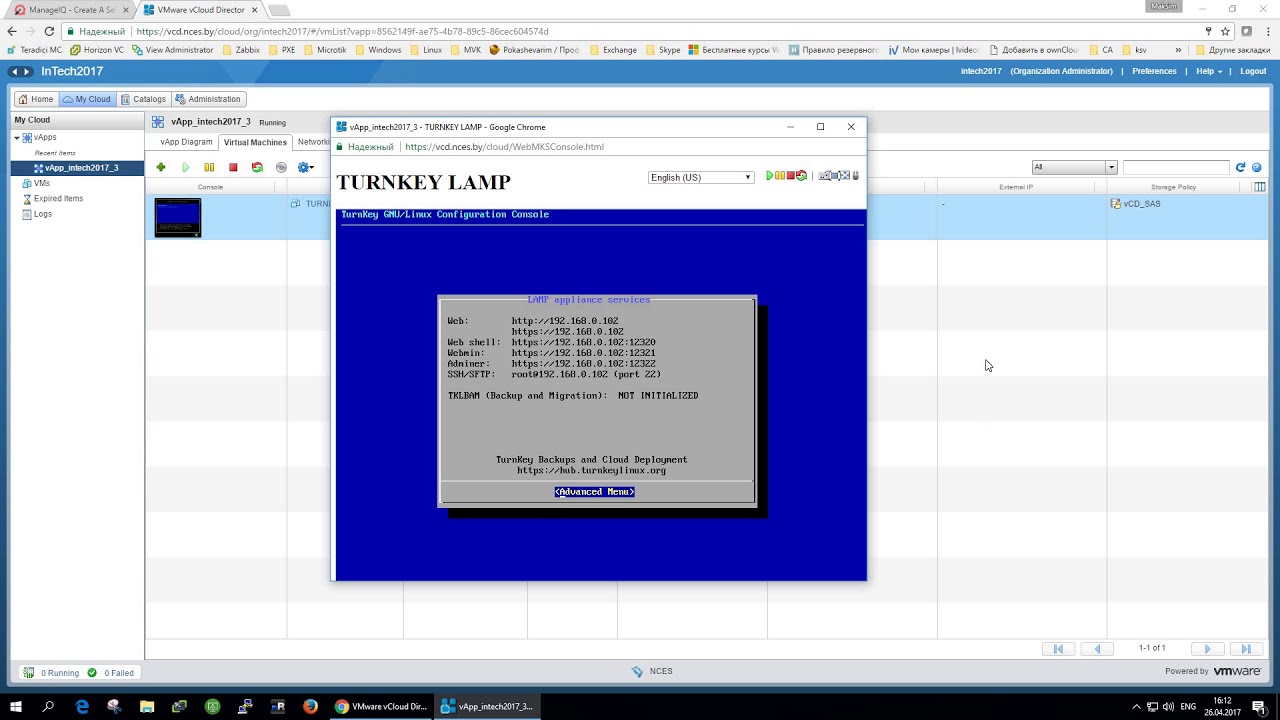Click the Logout link

(x=1253, y=71)
